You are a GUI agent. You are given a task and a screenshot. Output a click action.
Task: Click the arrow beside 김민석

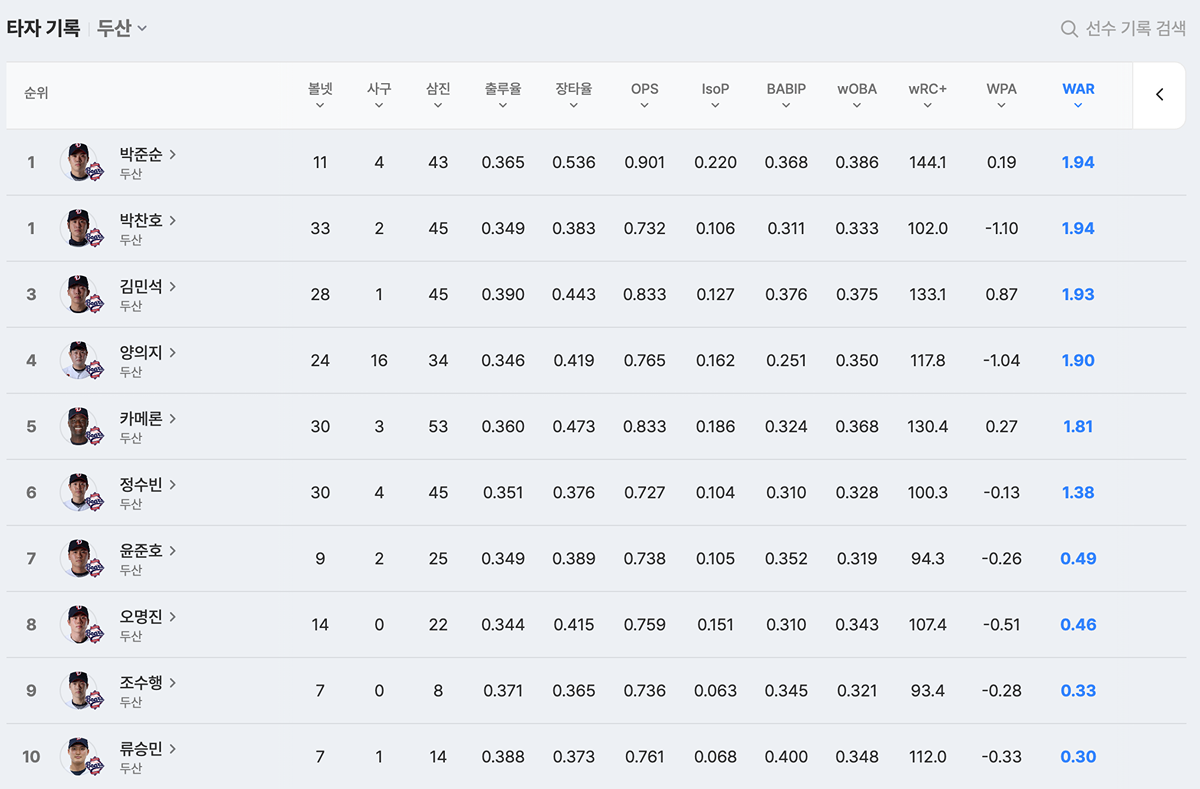(x=173, y=286)
